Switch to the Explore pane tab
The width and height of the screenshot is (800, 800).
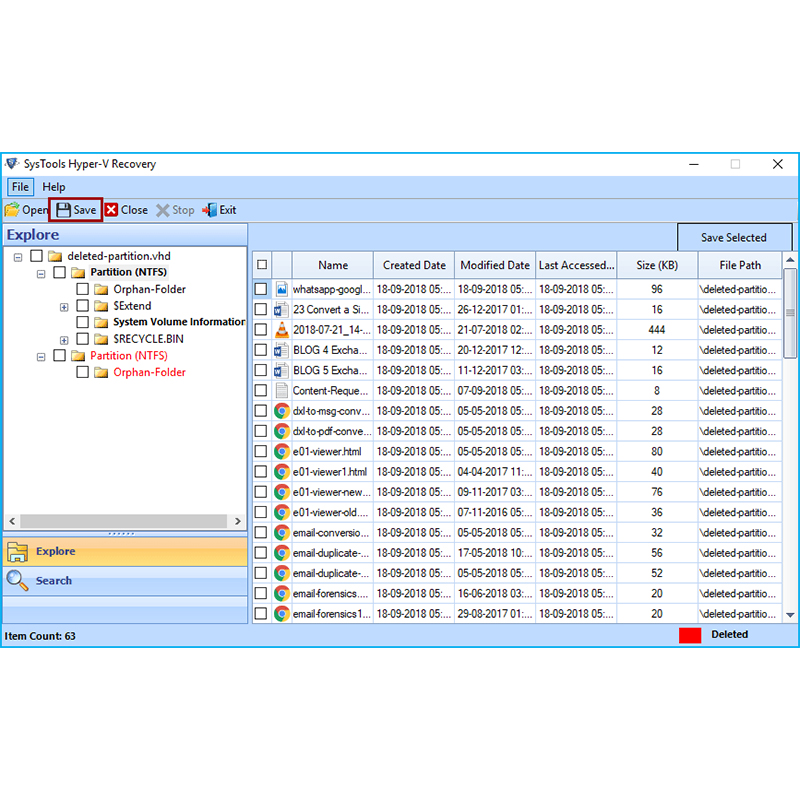(x=125, y=552)
